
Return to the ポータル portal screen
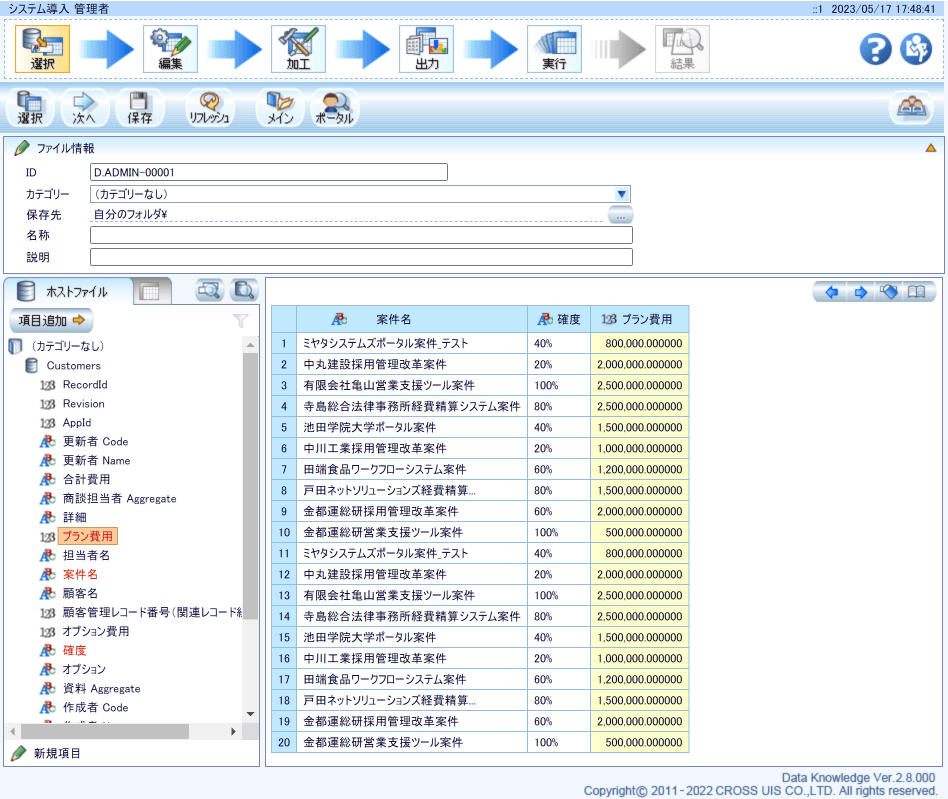click(x=332, y=107)
